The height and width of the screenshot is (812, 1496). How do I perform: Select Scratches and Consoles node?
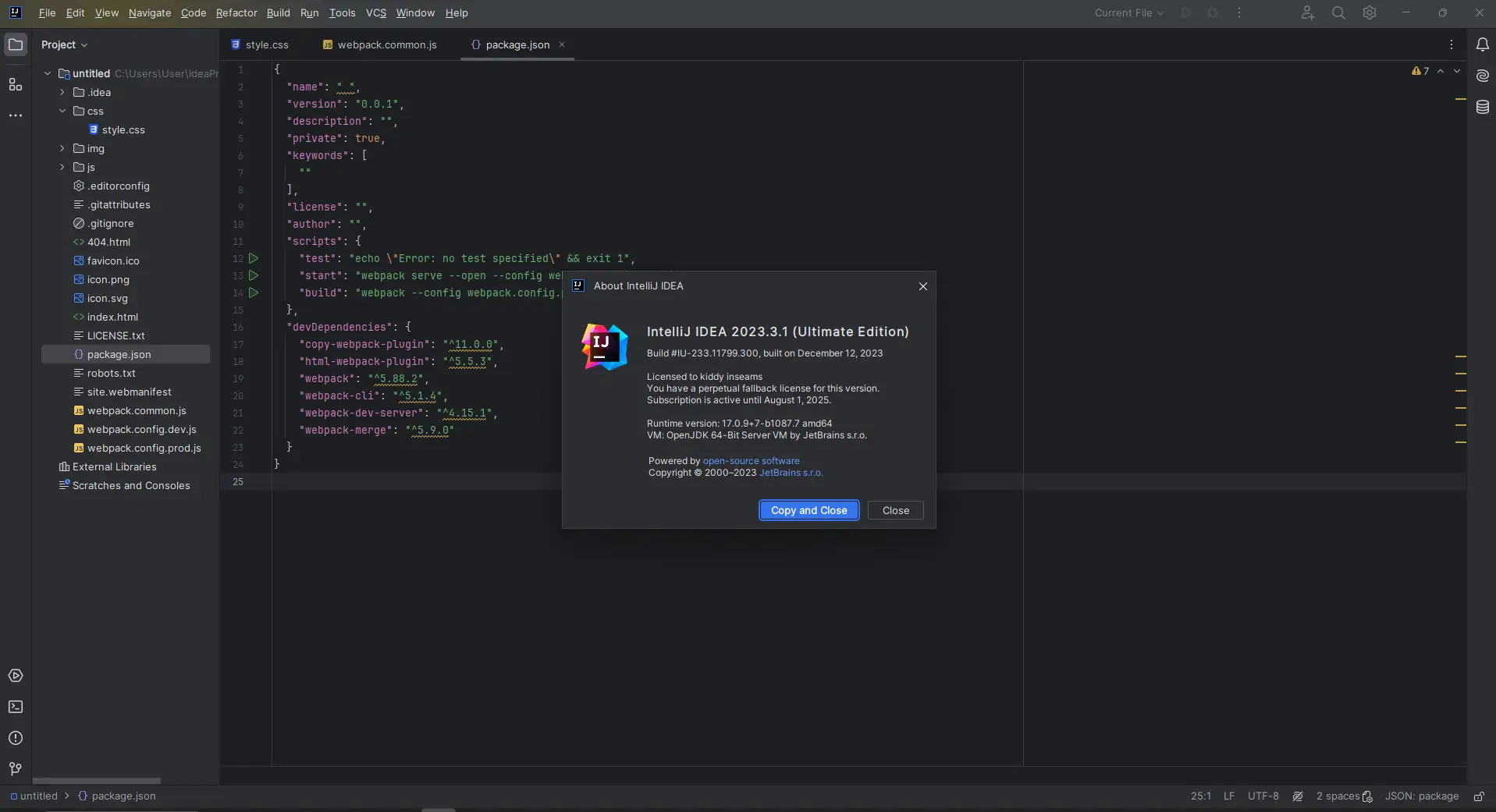[126, 485]
